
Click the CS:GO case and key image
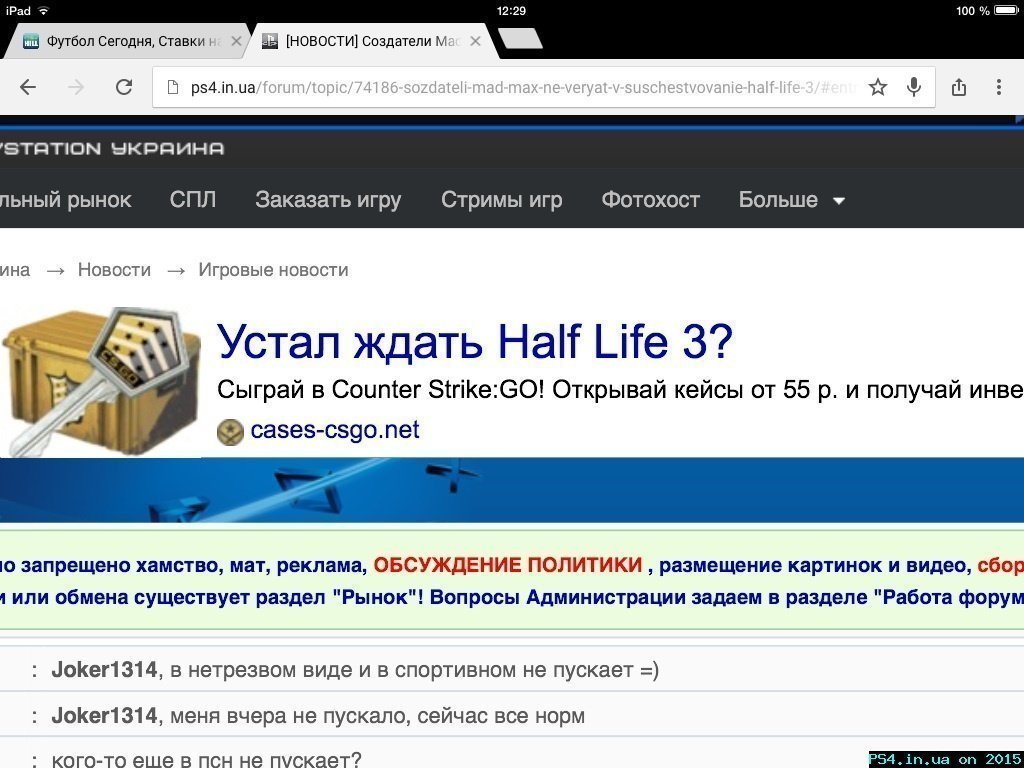pos(101,382)
